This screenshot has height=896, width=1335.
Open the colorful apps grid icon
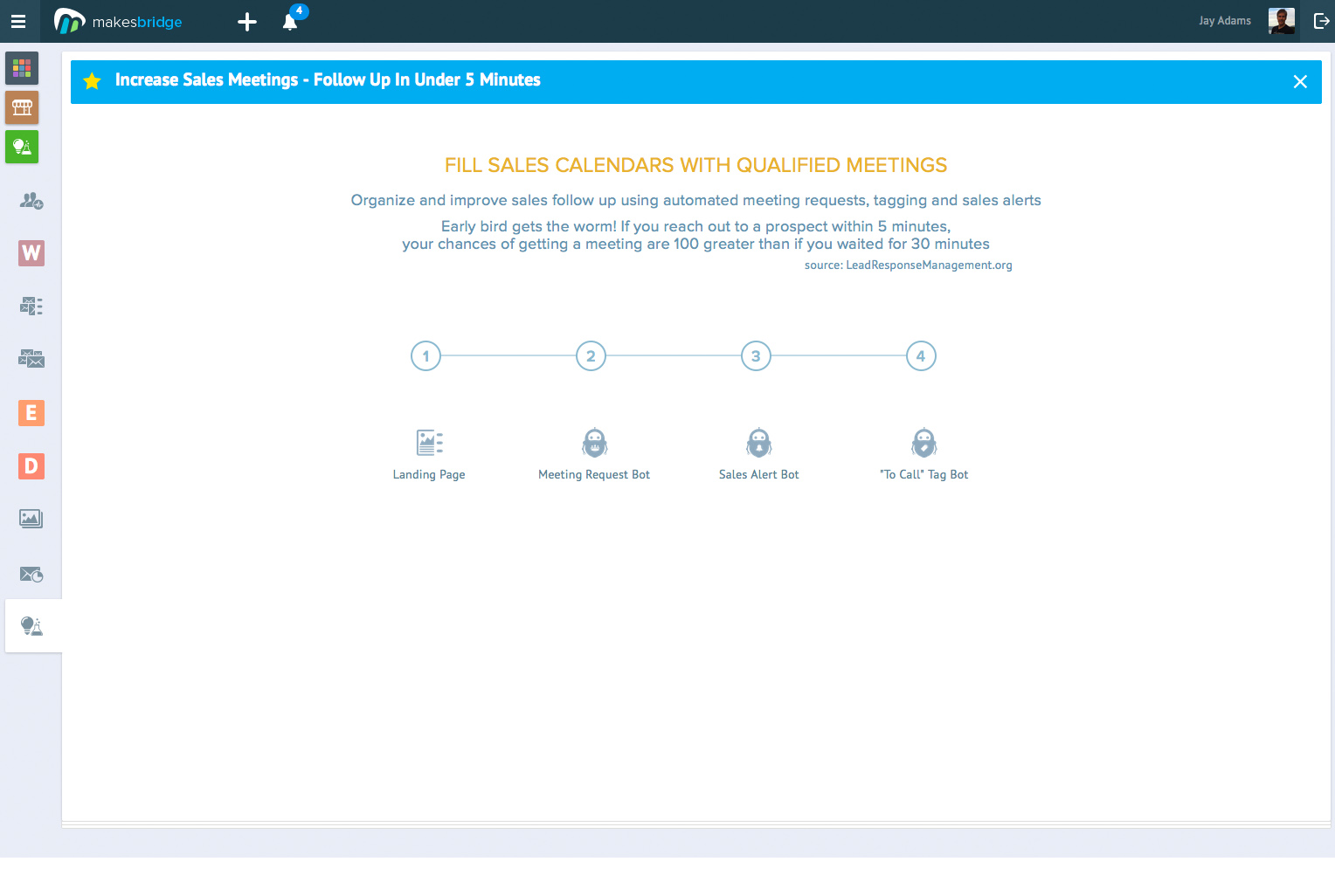(22, 68)
